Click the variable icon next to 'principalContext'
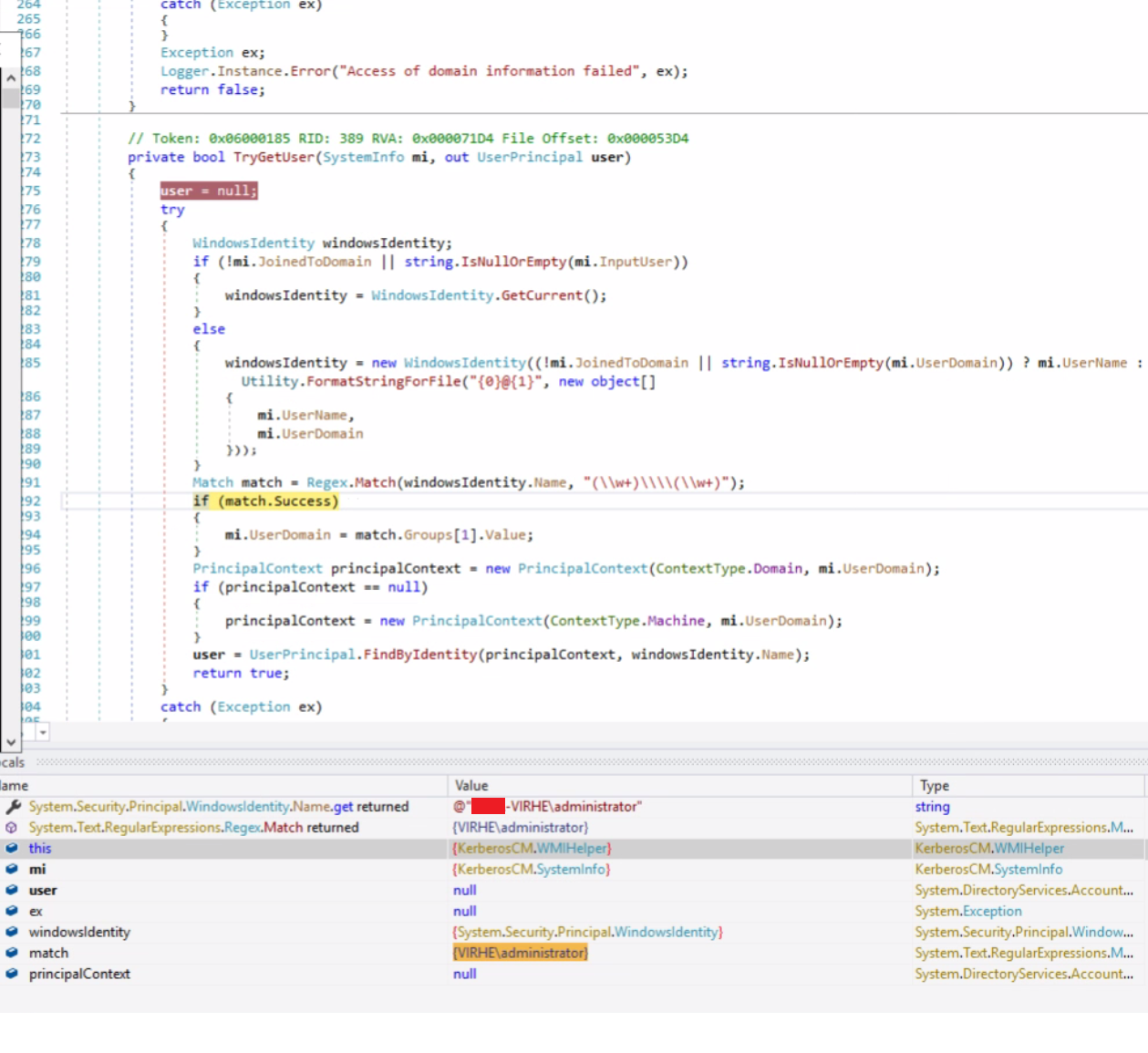Viewport: 1148px width, 1053px height. pyautogui.click(x=12, y=974)
